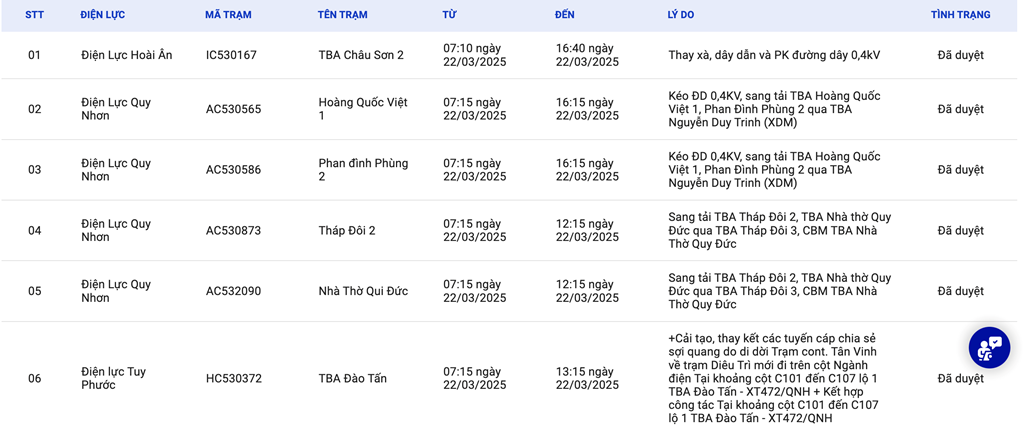Click the STT column header
1024x435 pixels.
34,15
